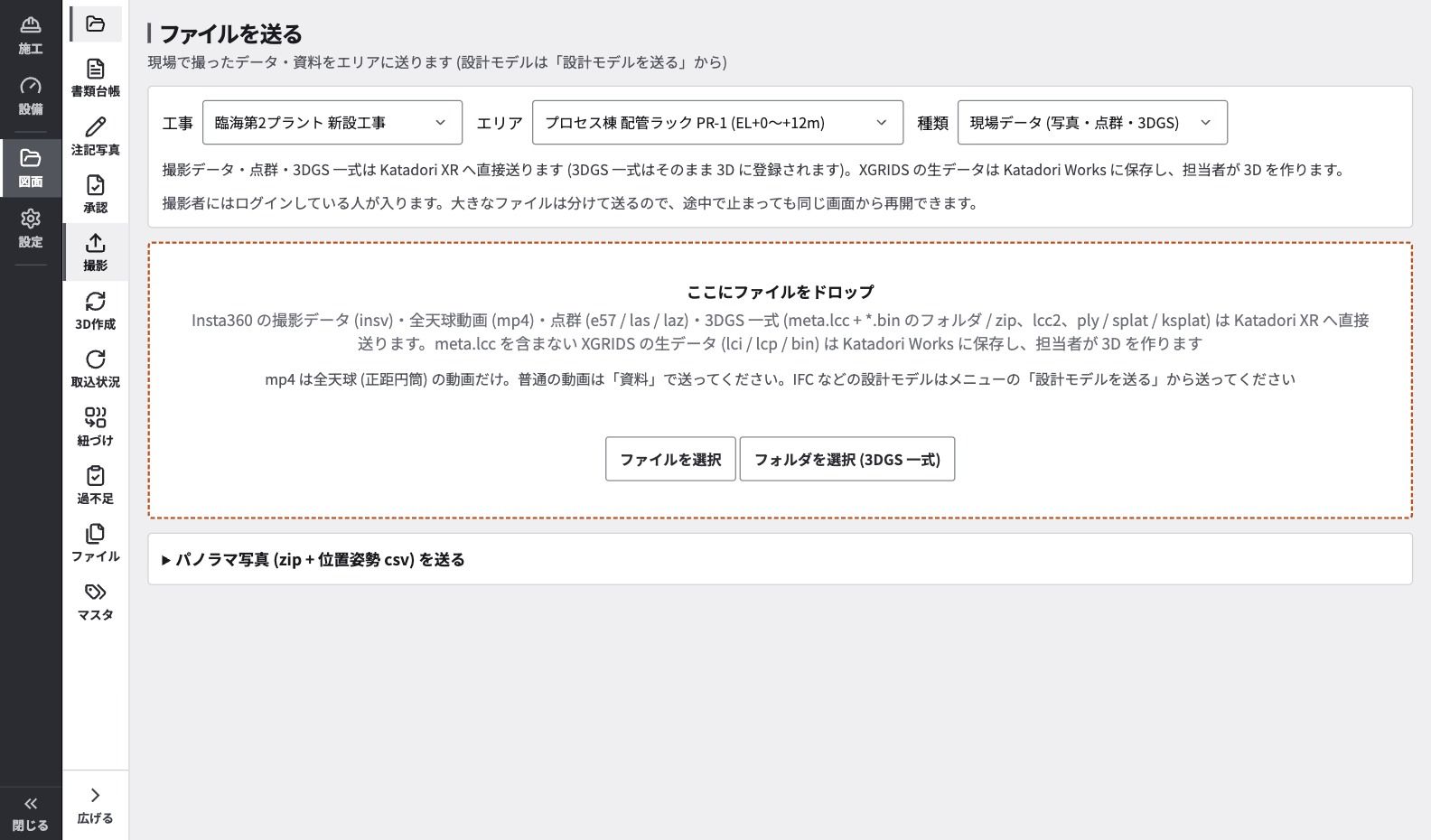Select 撮影 upload icon

click(95, 252)
